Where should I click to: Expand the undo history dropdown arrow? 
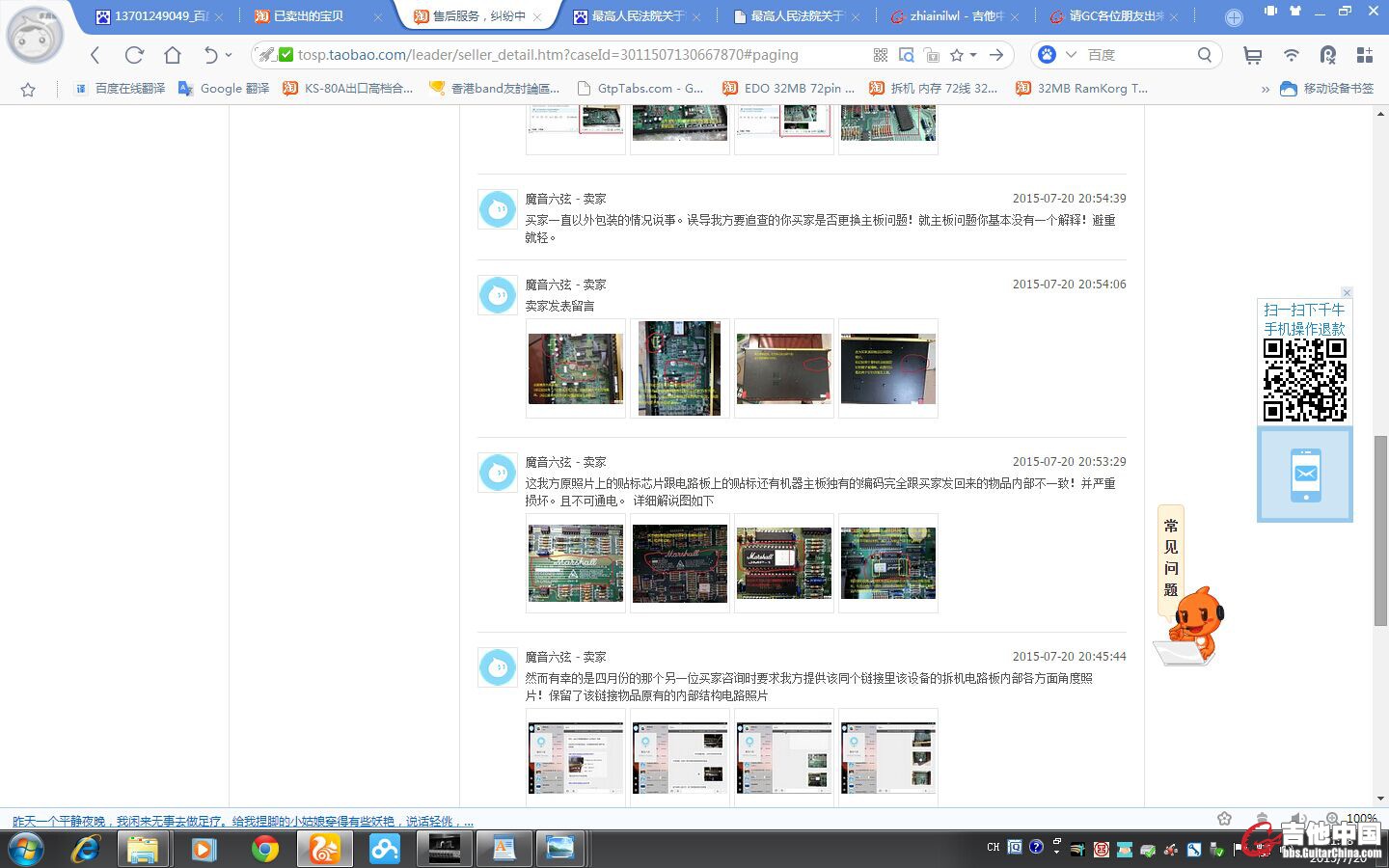(229, 55)
